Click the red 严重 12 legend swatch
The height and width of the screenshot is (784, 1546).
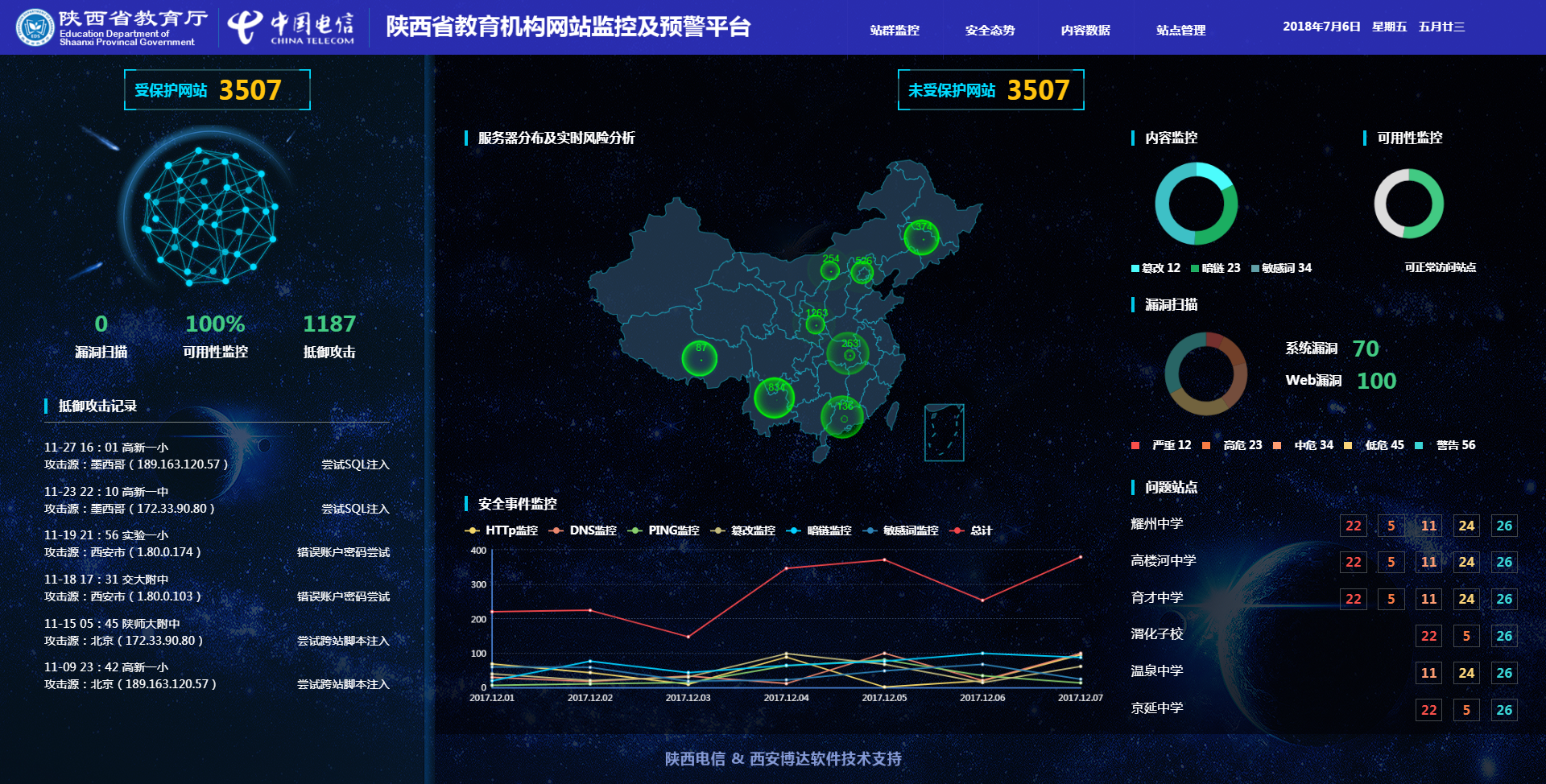pos(1135,445)
